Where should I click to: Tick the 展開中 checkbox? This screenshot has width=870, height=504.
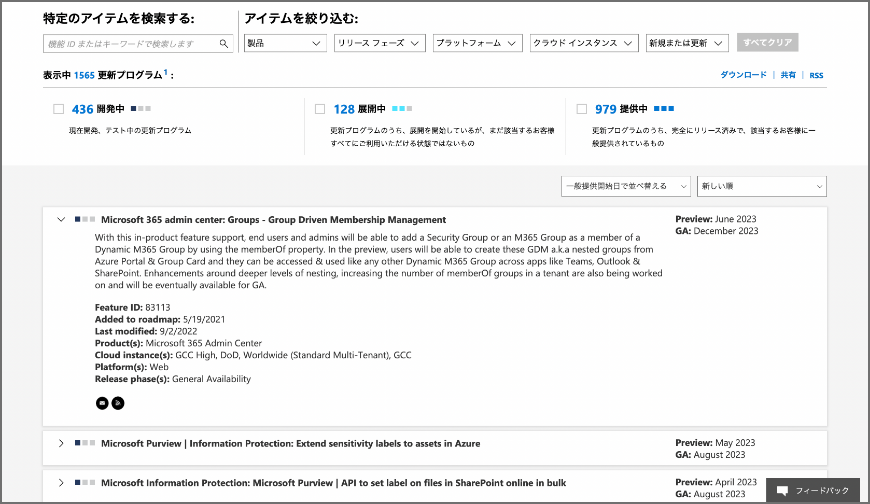click(320, 109)
